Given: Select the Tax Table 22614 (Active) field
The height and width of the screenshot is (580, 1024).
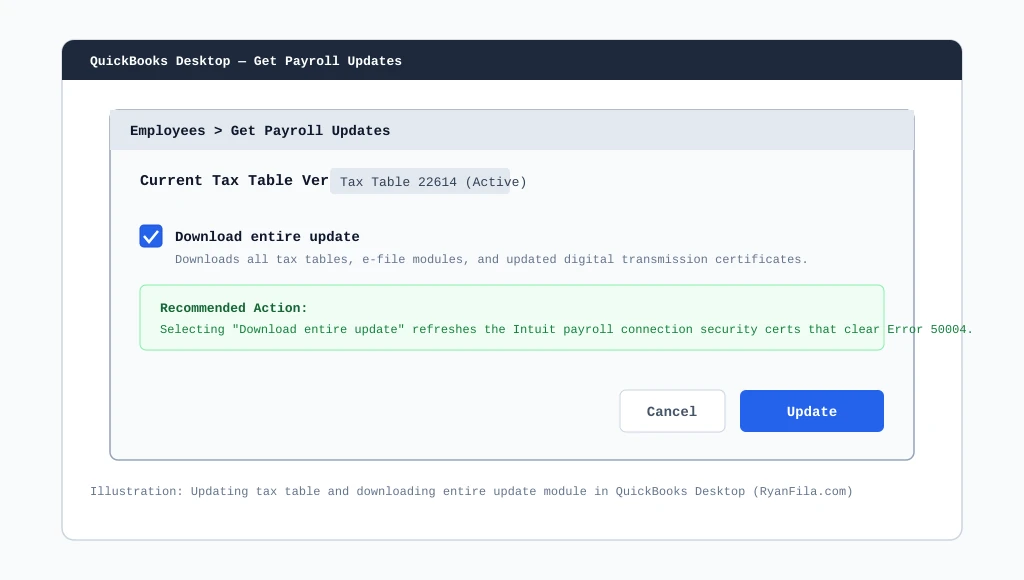Looking at the screenshot, I should point(420,181).
